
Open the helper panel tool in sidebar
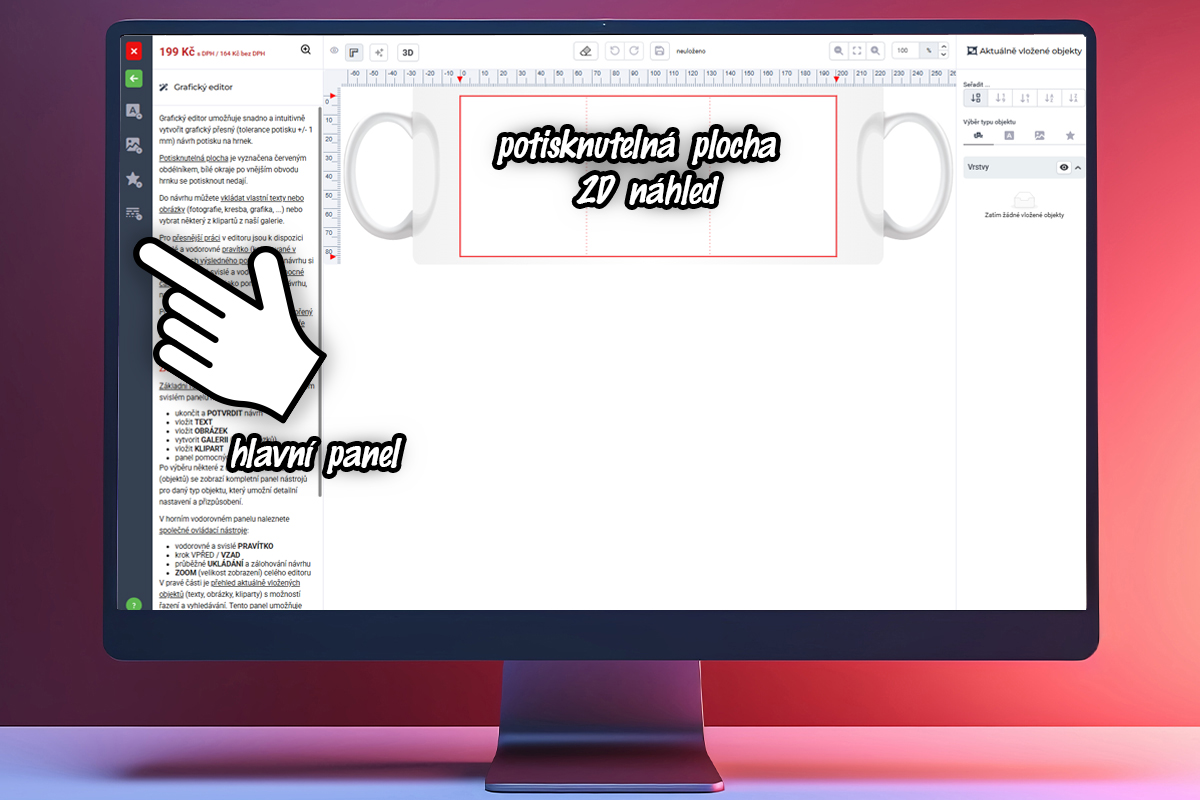[134, 213]
